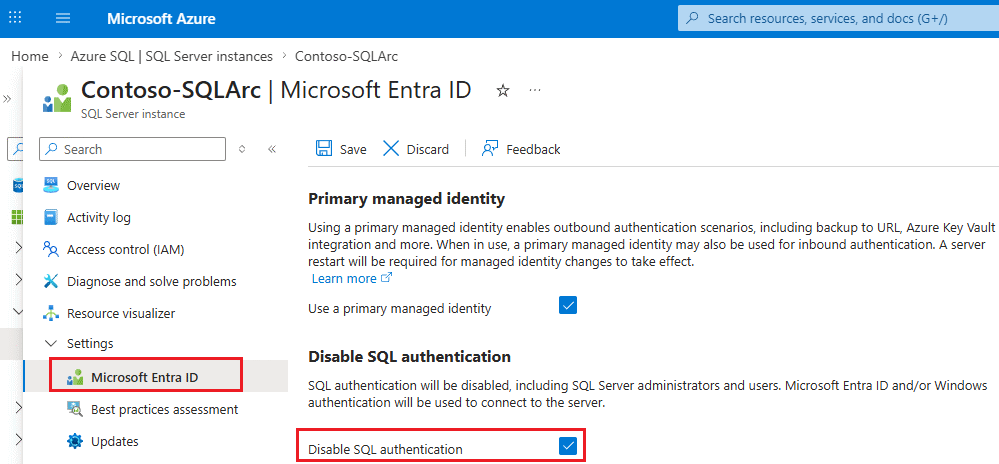The image size is (999, 464).
Task: Click the Updates gear icon
Action: tap(75, 441)
